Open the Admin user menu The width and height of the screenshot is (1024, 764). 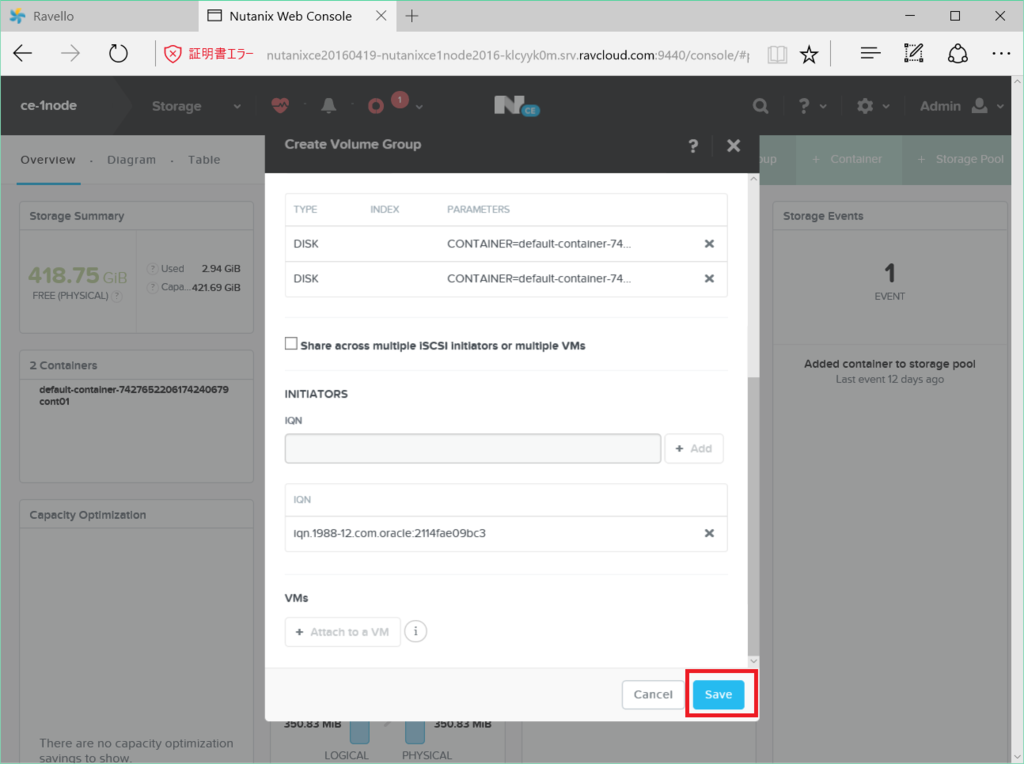[962, 106]
